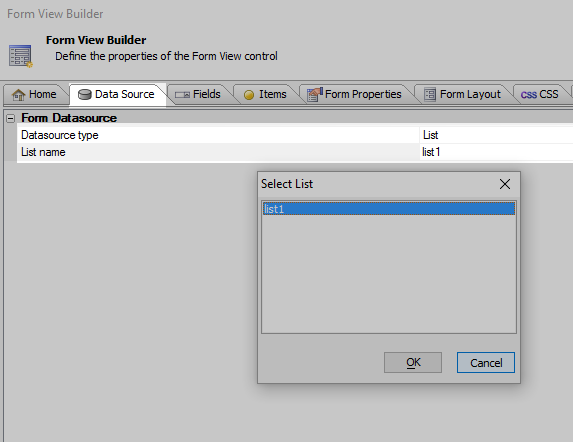Cancel the Select List dialog
573x442 pixels.
click(x=486, y=362)
